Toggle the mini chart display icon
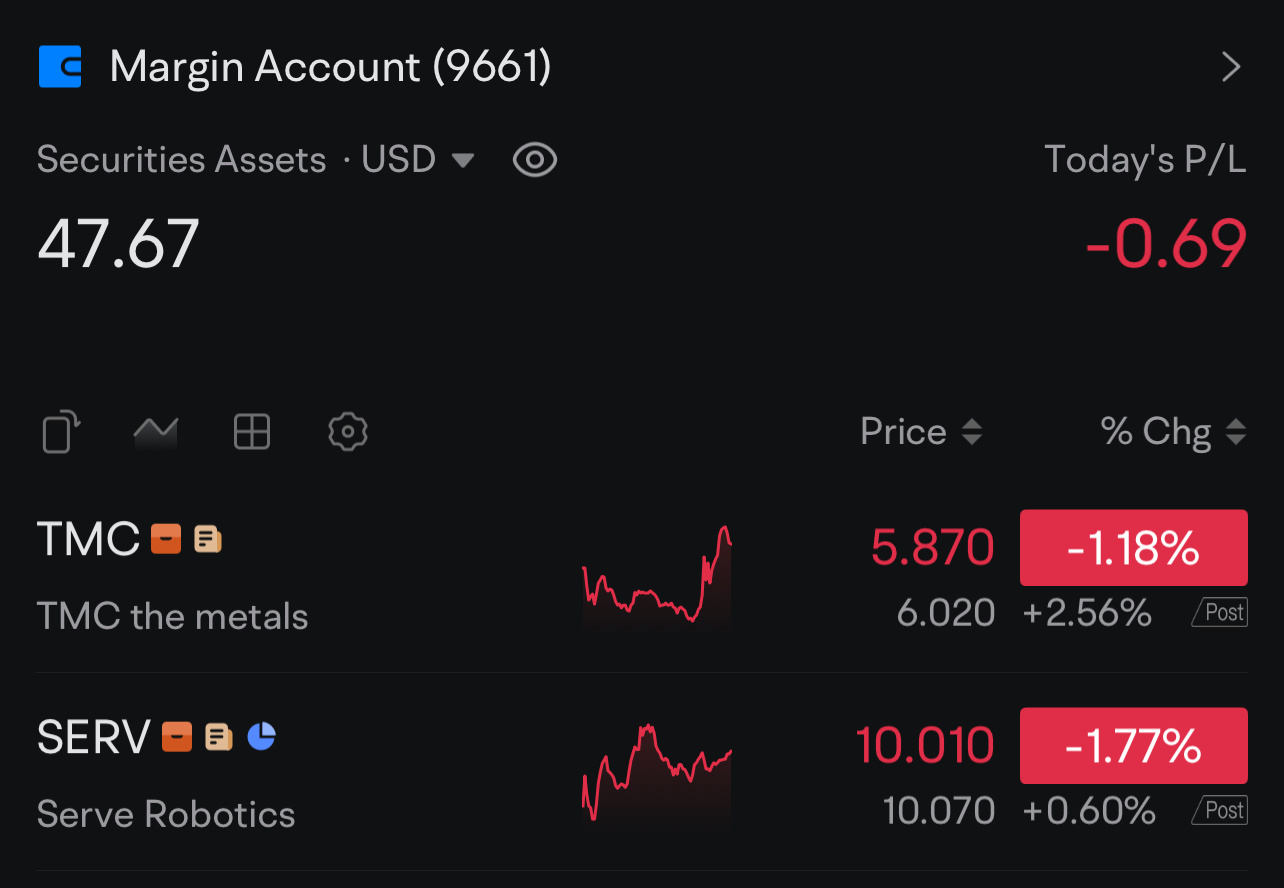This screenshot has height=888, width=1284. (x=156, y=432)
